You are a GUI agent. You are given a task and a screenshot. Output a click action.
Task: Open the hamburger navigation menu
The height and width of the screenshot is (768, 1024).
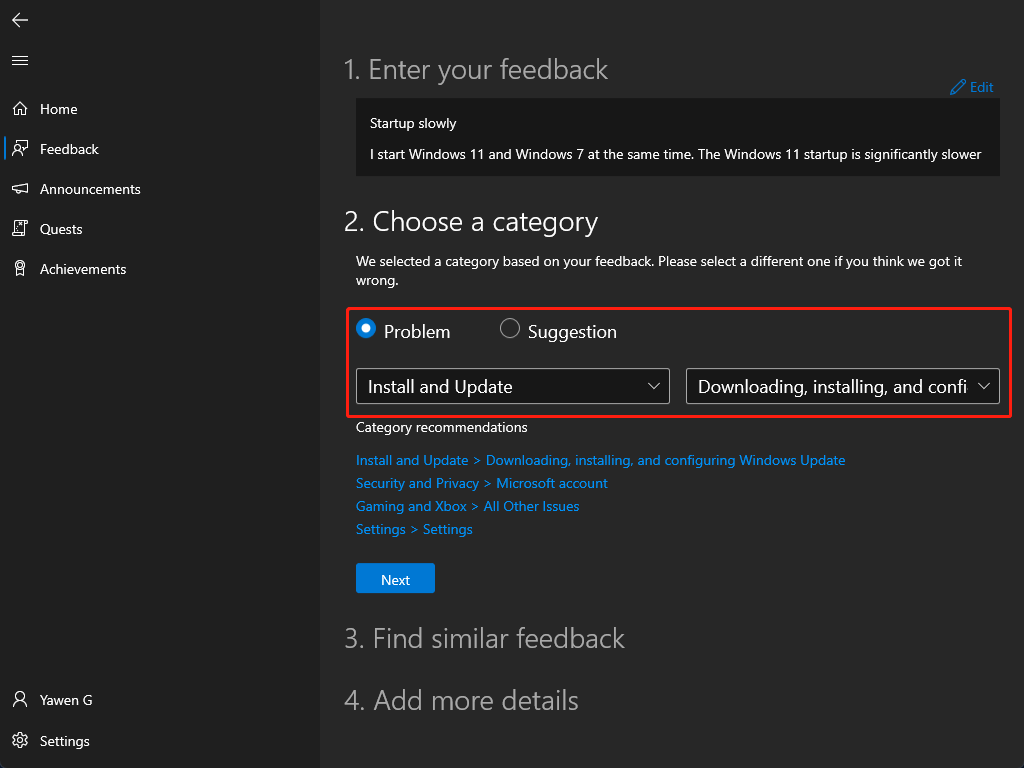[20, 61]
